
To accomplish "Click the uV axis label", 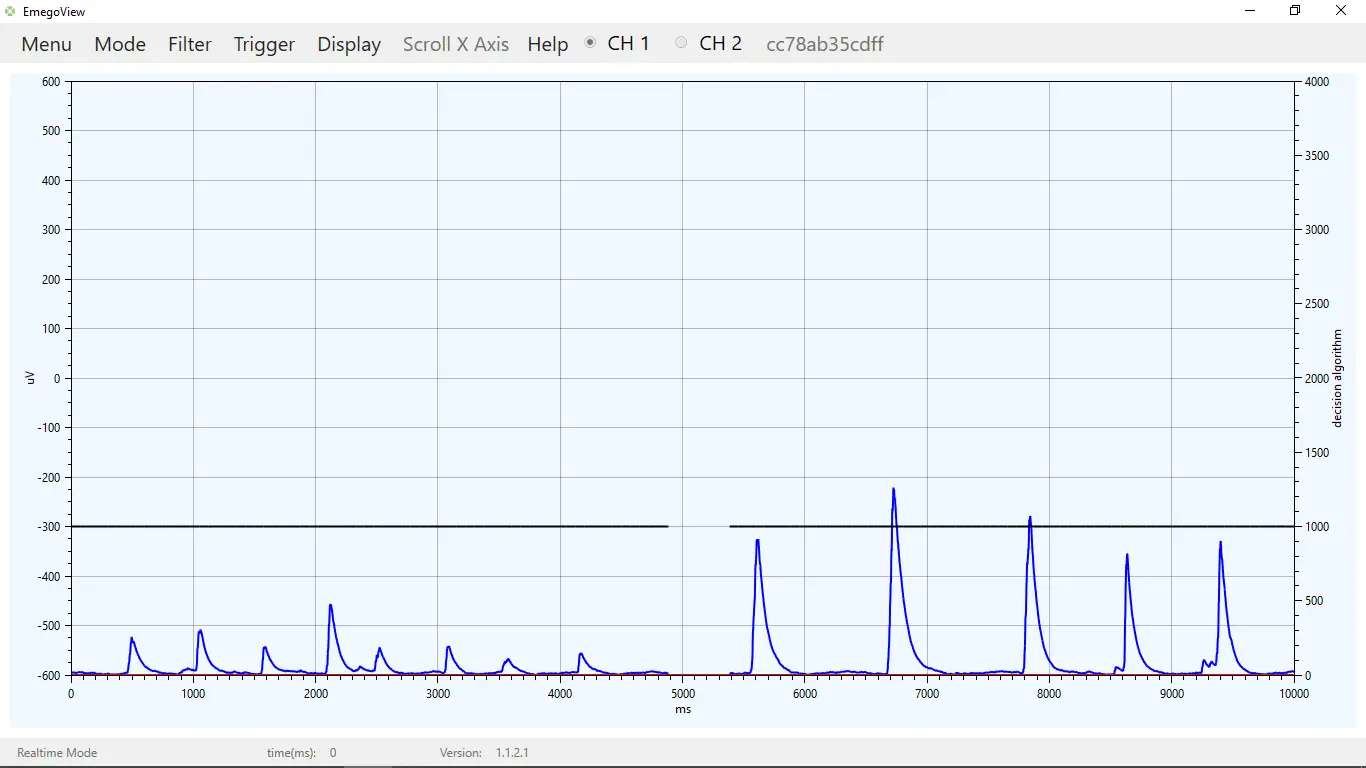I will click(30, 377).
